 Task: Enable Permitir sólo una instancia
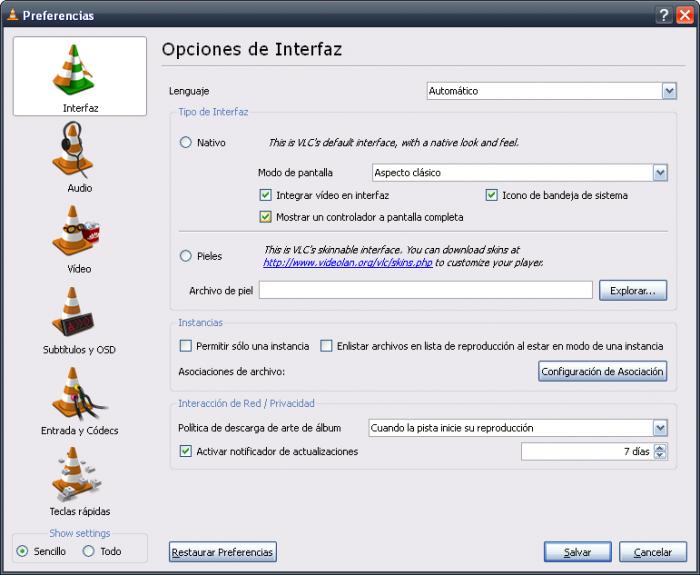click(185, 346)
